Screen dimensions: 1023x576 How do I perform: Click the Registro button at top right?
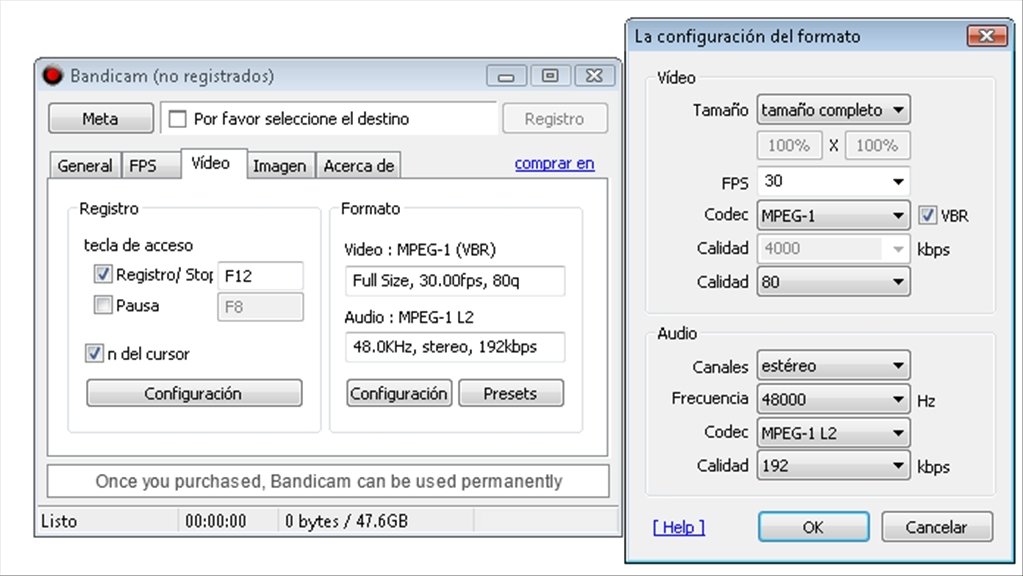click(x=555, y=119)
